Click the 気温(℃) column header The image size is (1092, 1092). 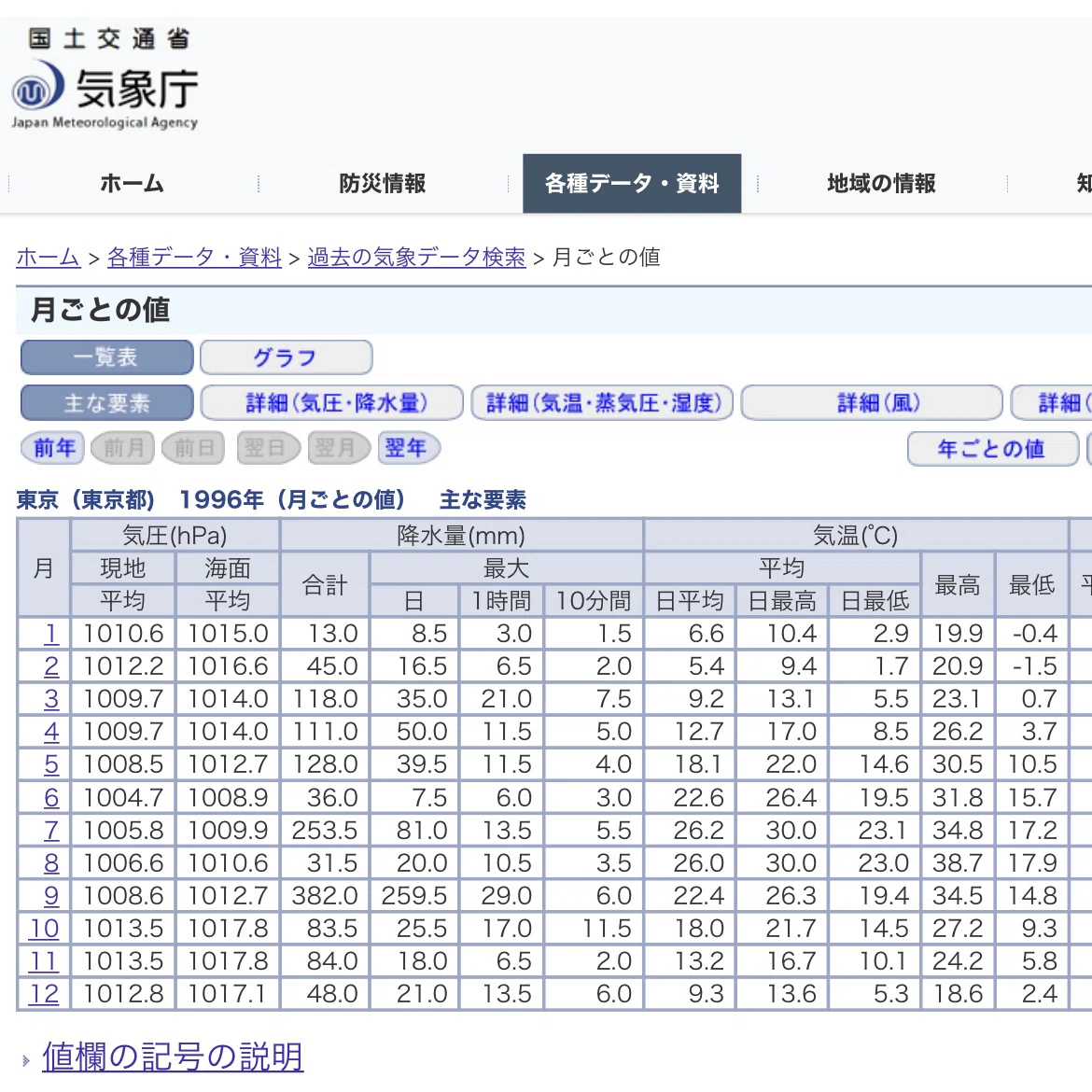856,536
